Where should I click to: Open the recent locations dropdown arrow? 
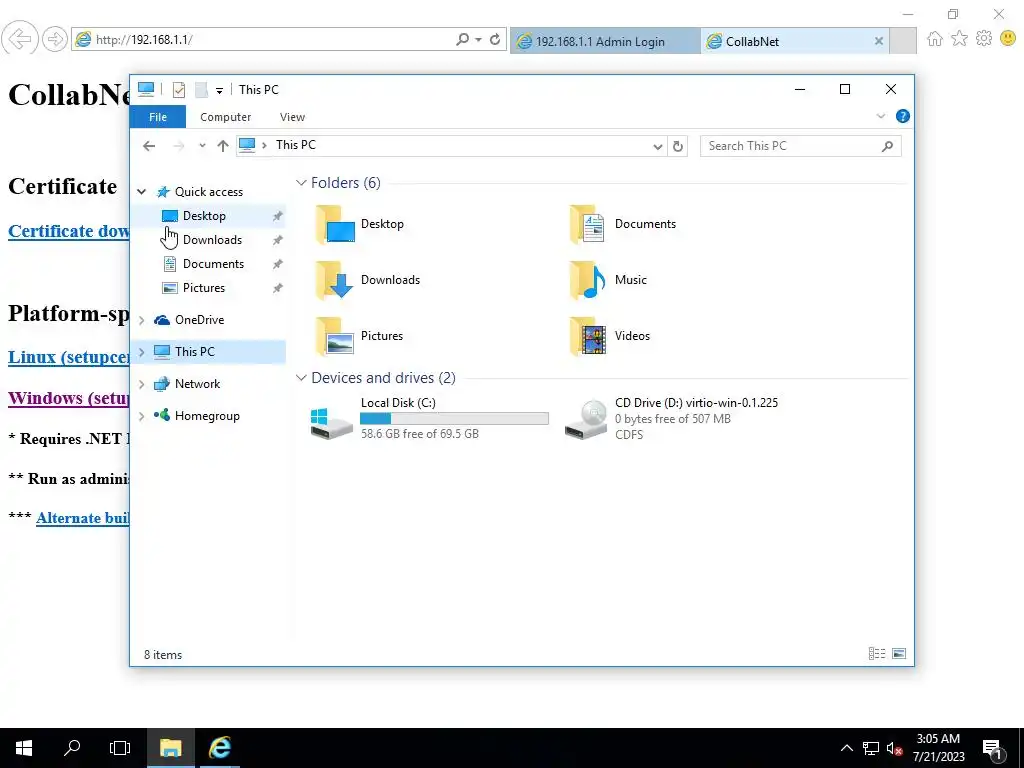click(x=202, y=146)
